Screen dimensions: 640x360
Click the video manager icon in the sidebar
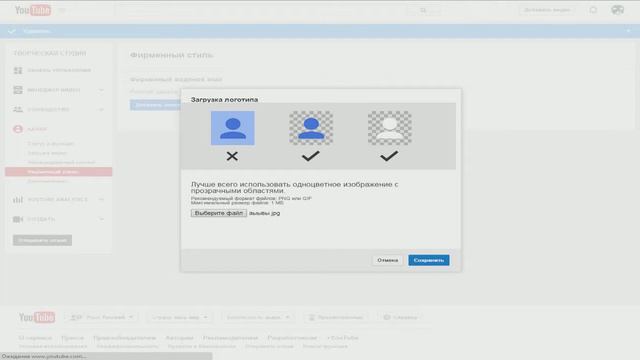pos(18,90)
